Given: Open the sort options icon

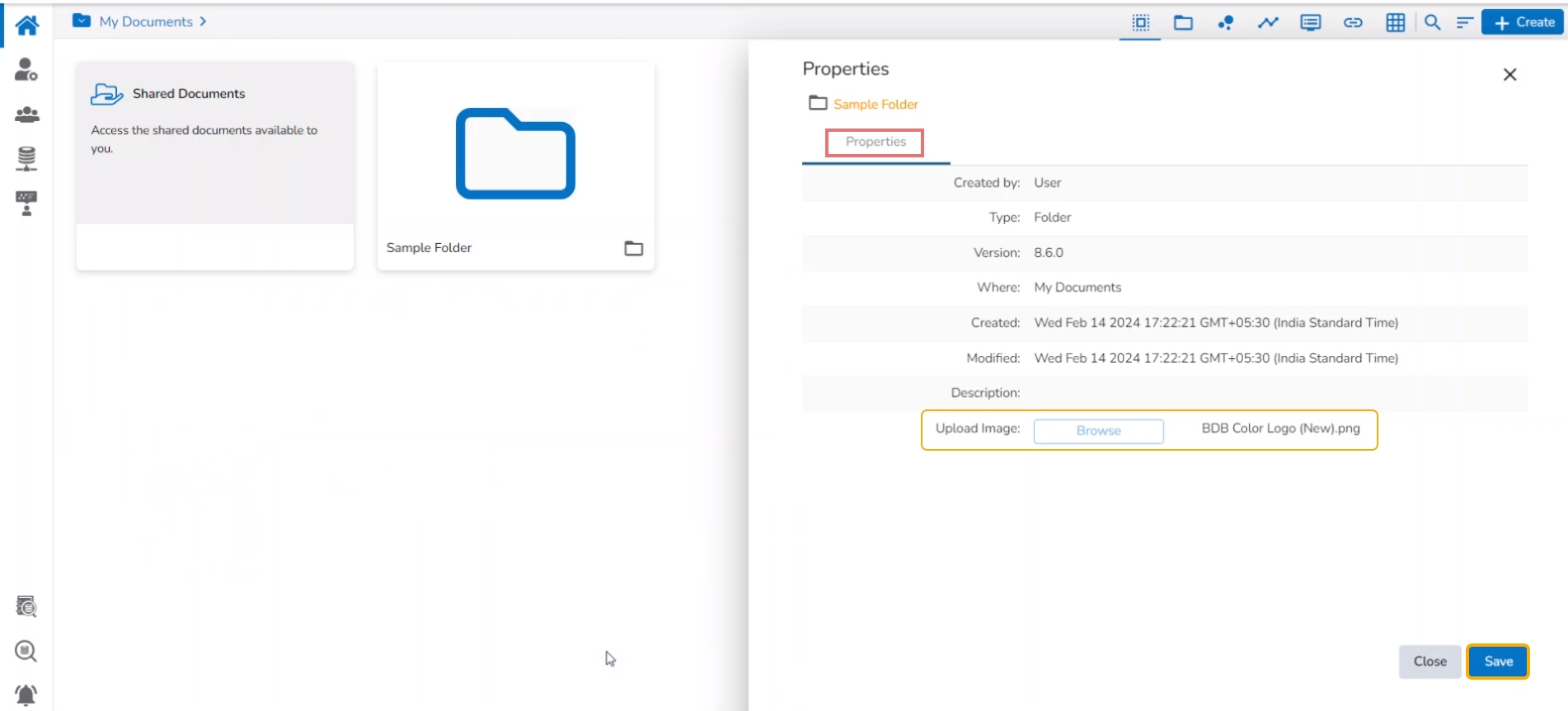Looking at the screenshot, I should coord(1464,22).
